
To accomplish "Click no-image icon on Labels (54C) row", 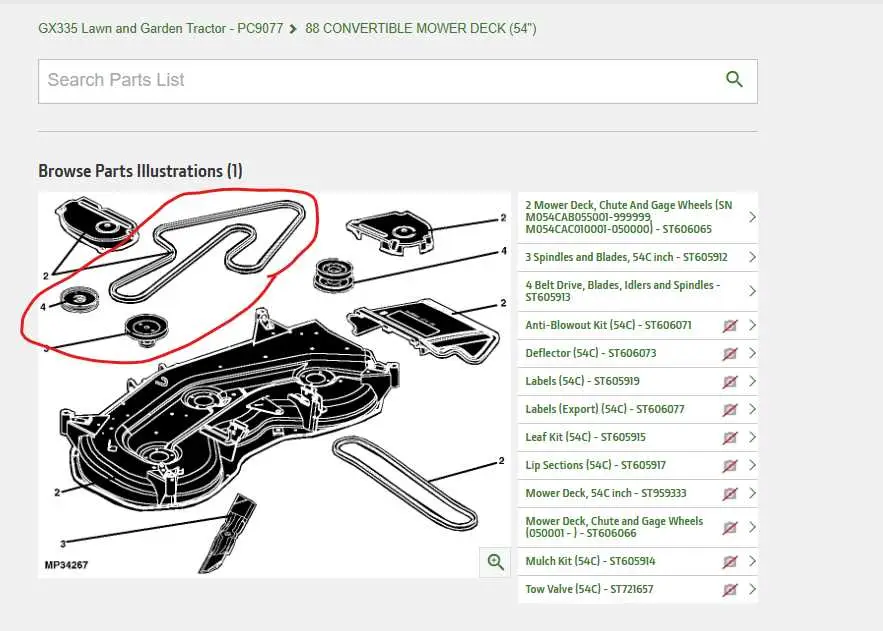I will coord(730,382).
